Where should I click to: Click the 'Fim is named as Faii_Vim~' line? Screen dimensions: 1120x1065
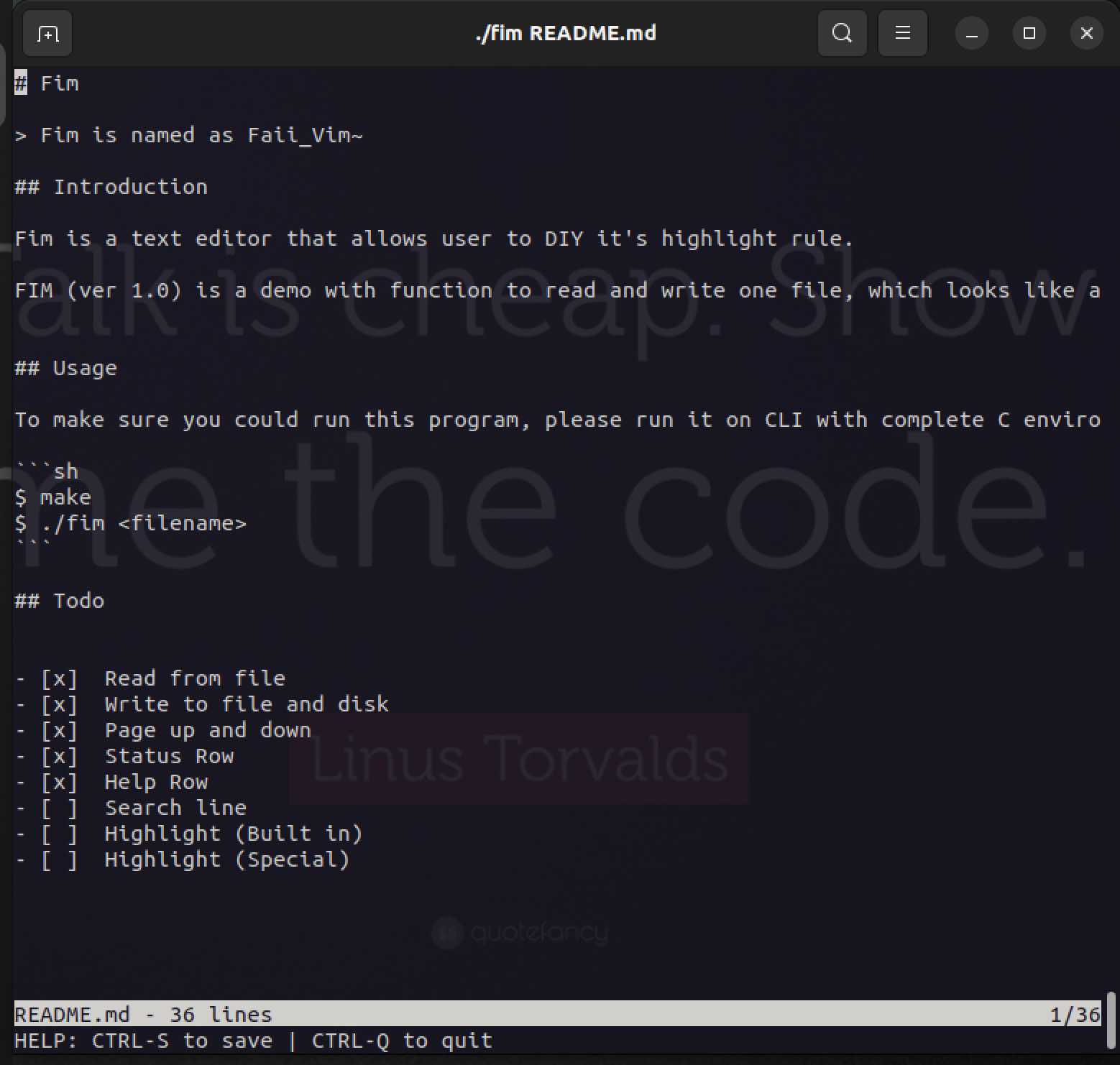tap(189, 135)
